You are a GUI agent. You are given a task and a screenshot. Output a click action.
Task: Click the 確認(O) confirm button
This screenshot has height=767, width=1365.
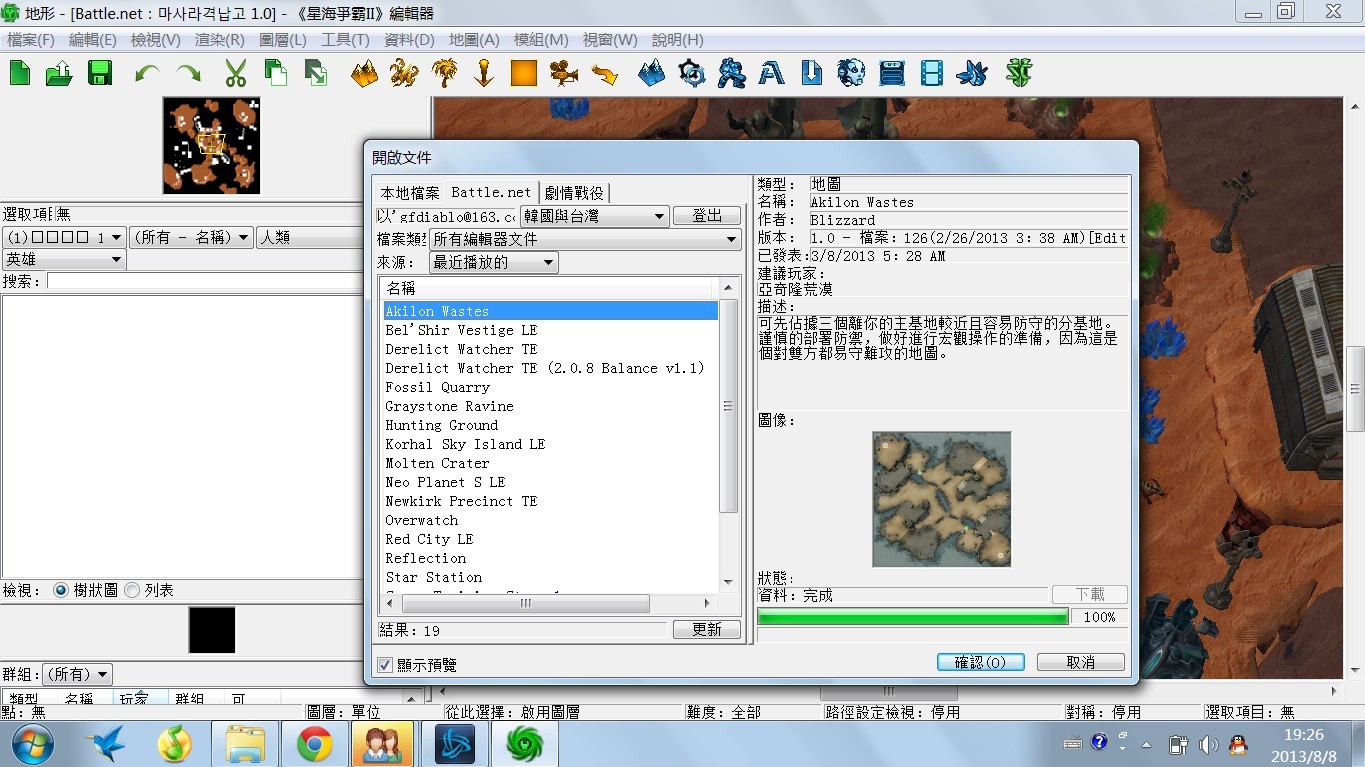tap(981, 662)
